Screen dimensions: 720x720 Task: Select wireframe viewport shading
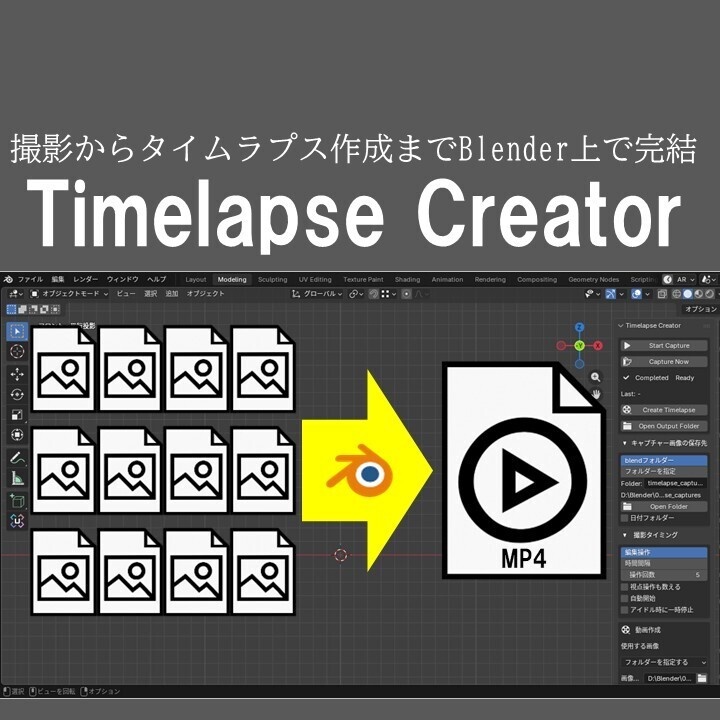point(676,294)
